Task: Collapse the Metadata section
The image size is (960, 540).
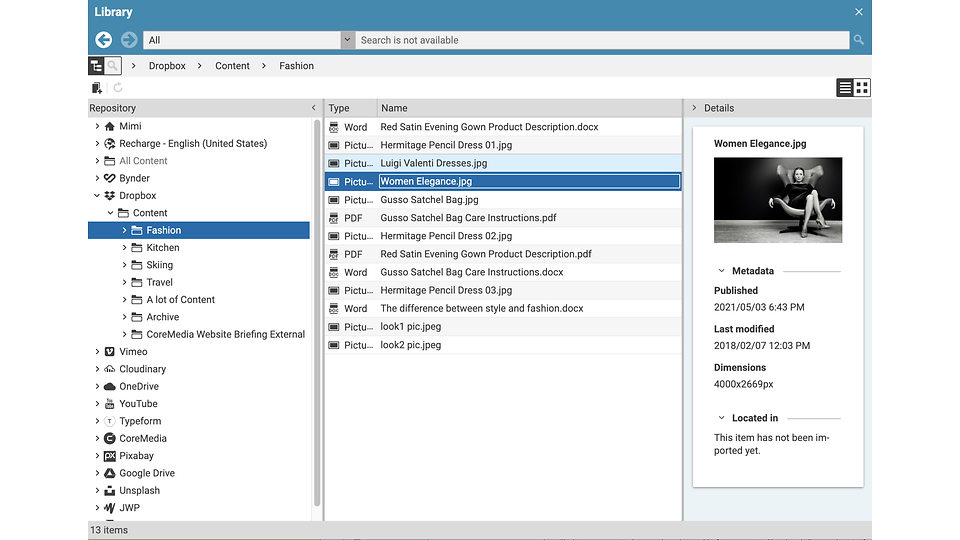Action: (721, 271)
